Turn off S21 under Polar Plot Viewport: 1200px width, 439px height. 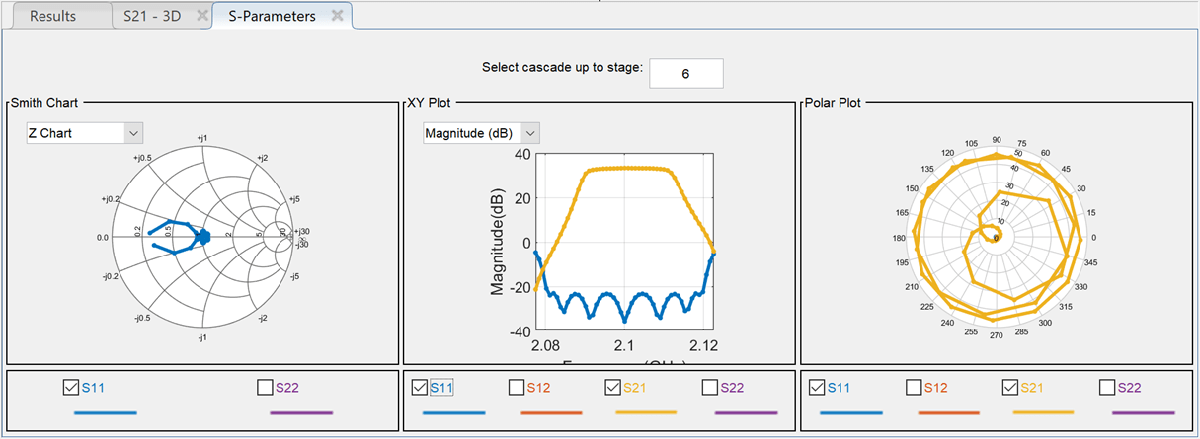[1010, 387]
